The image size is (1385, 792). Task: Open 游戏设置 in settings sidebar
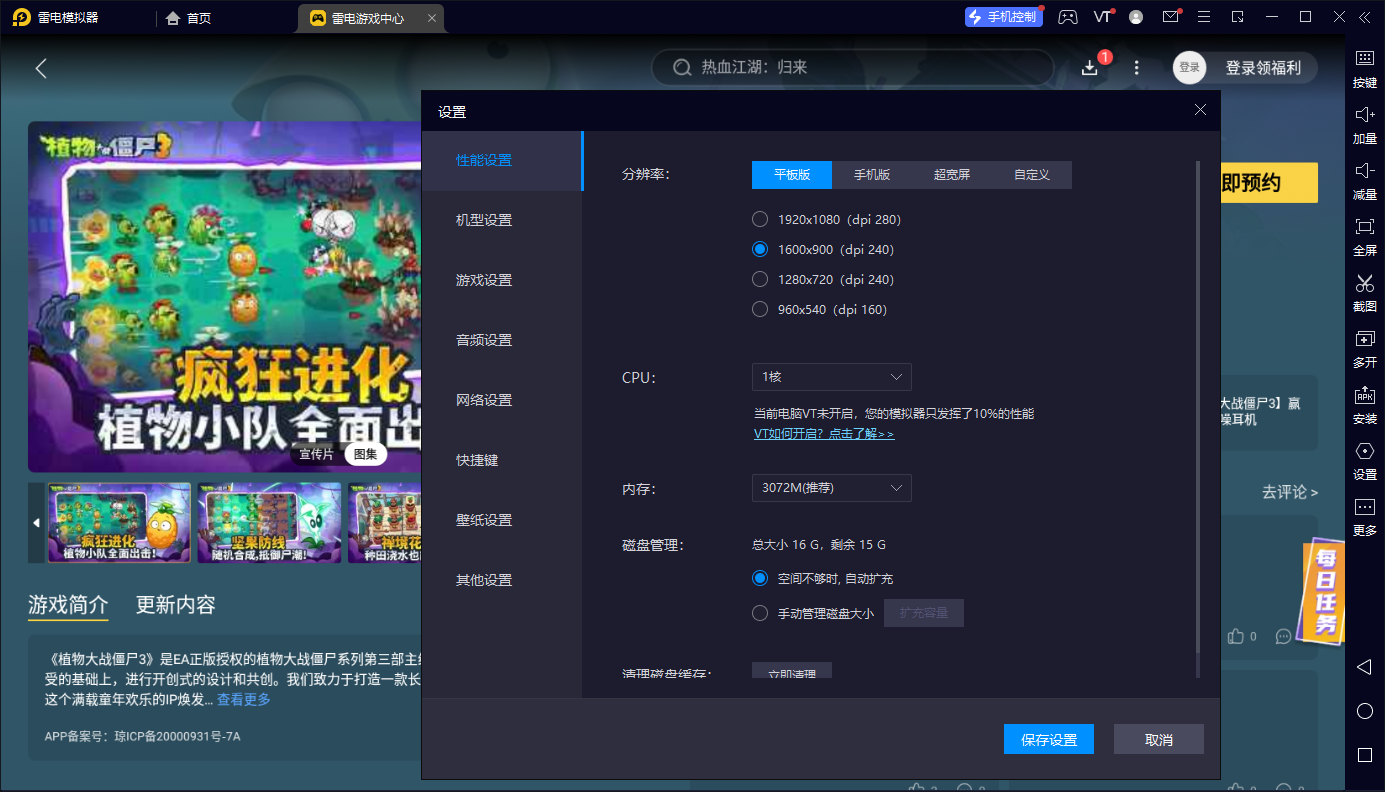pyautogui.click(x=484, y=280)
